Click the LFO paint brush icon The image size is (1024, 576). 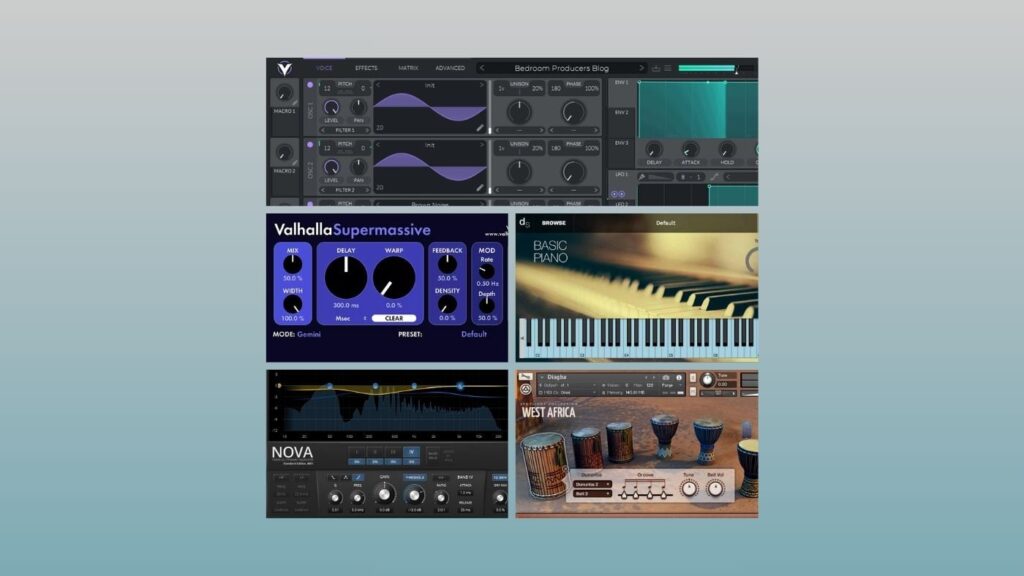coord(642,177)
